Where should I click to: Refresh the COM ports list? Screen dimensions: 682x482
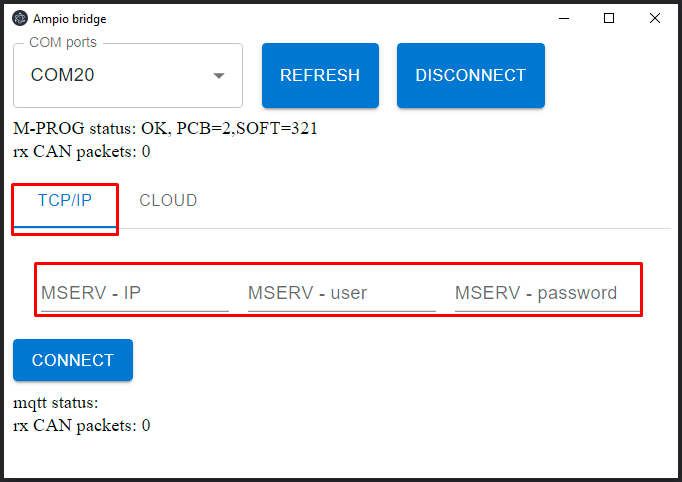pyautogui.click(x=320, y=75)
